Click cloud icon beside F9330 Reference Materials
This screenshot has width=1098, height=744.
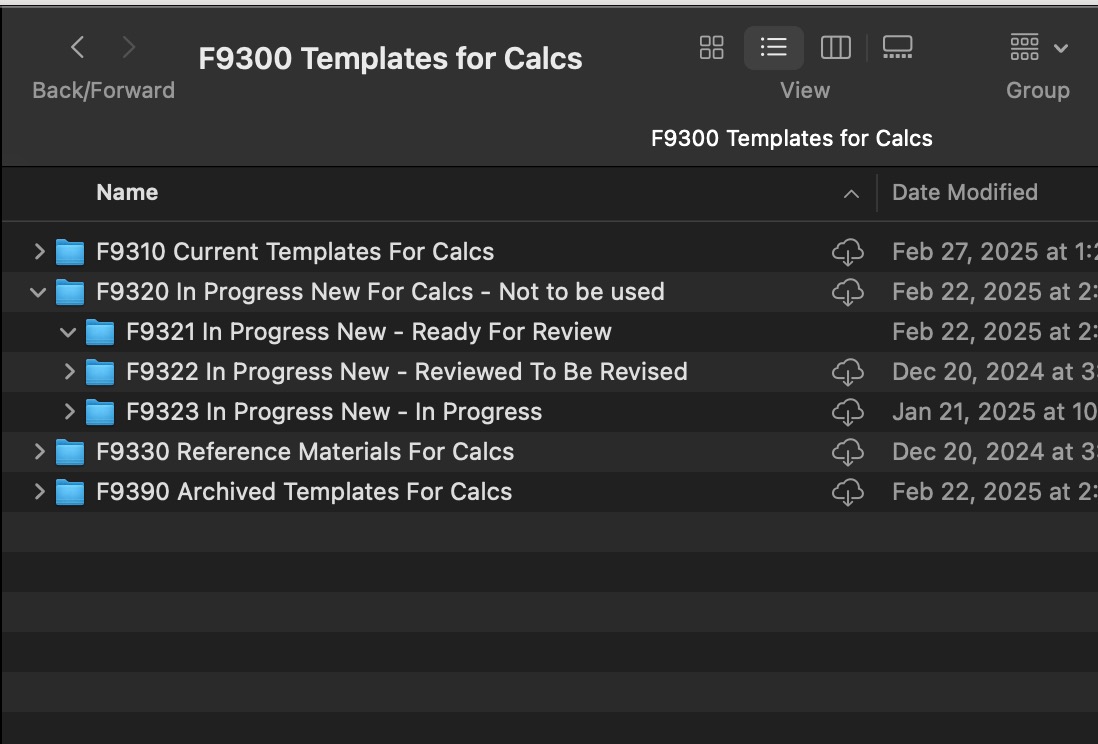pyautogui.click(x=847, y=452)
